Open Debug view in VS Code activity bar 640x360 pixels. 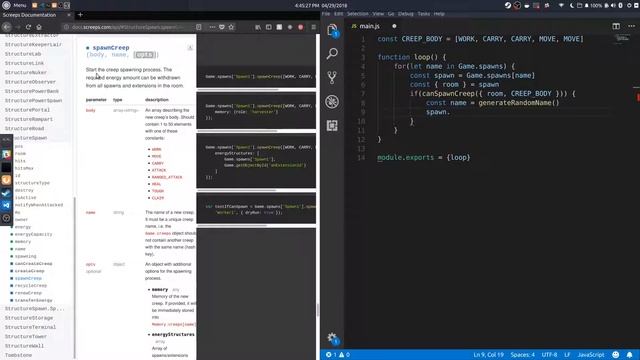coord(332,101)
